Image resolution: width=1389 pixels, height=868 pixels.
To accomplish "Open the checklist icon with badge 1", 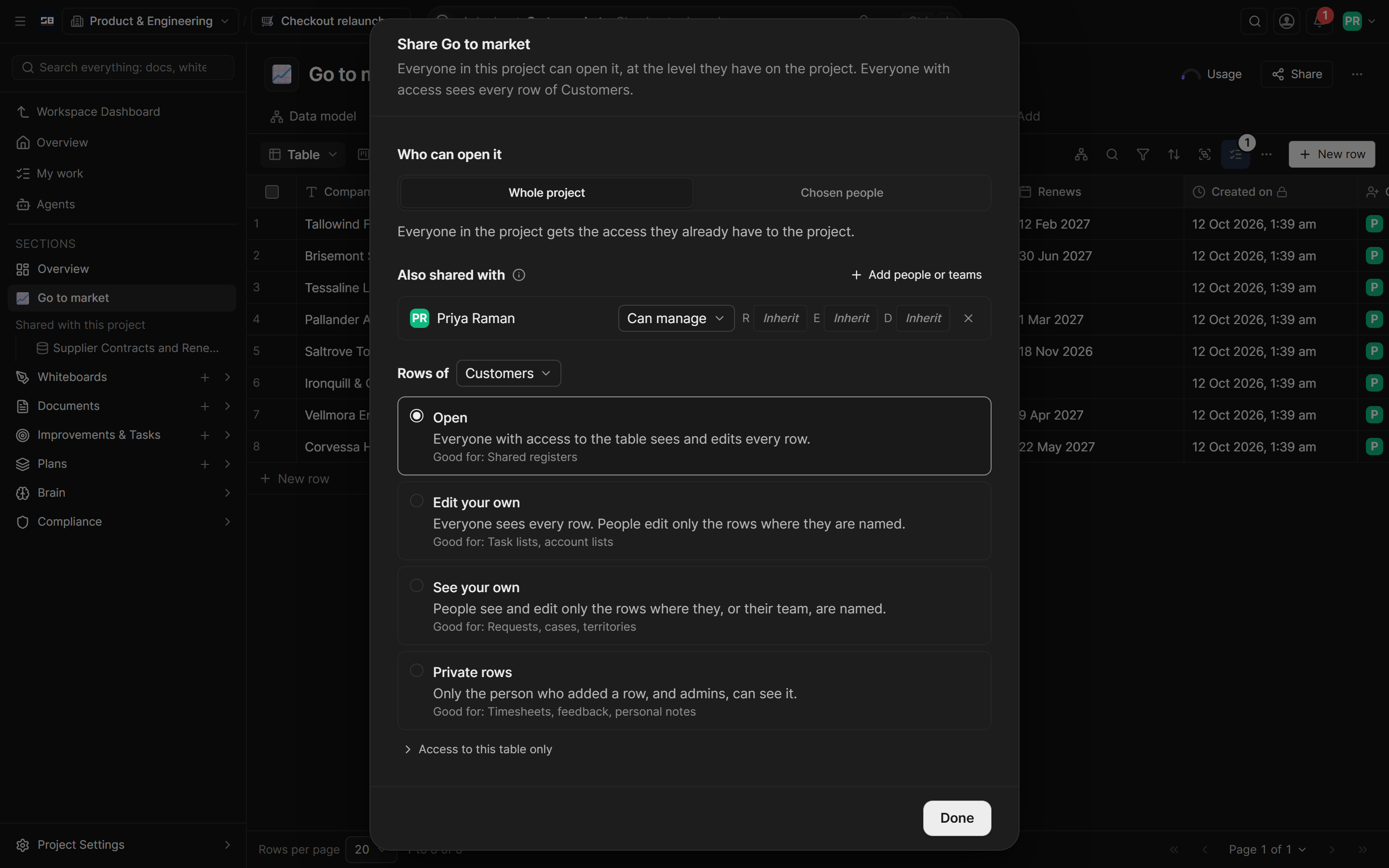I will point(1235,154).
